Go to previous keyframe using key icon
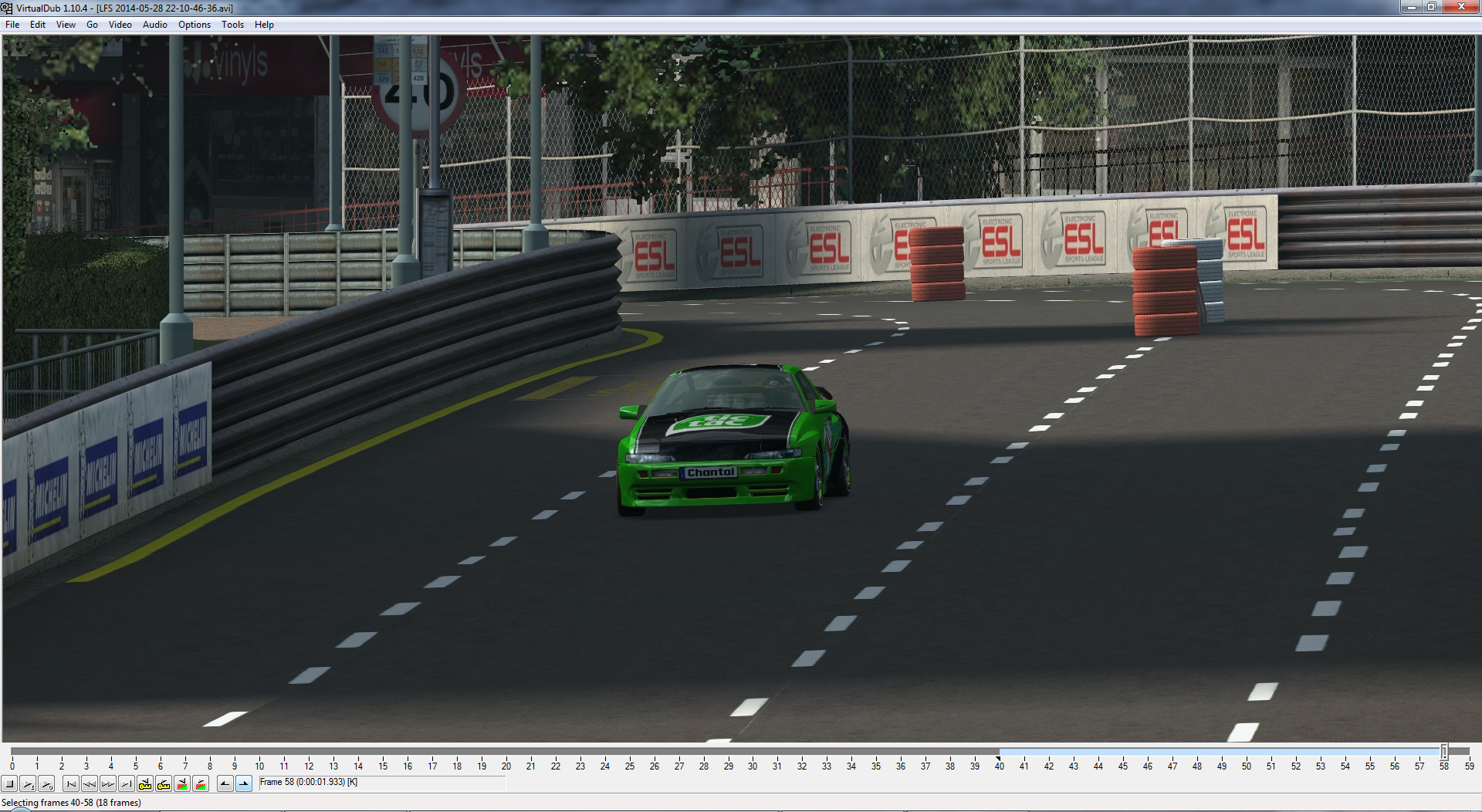Screen dimensions: 1482x812 [145, 784]
